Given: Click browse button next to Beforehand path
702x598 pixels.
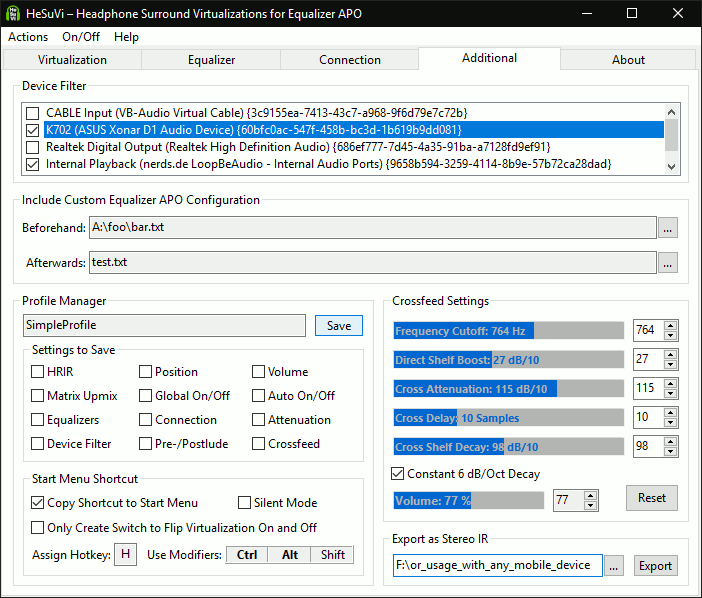Looking at the screenshot, I should [x=668, y=228].
